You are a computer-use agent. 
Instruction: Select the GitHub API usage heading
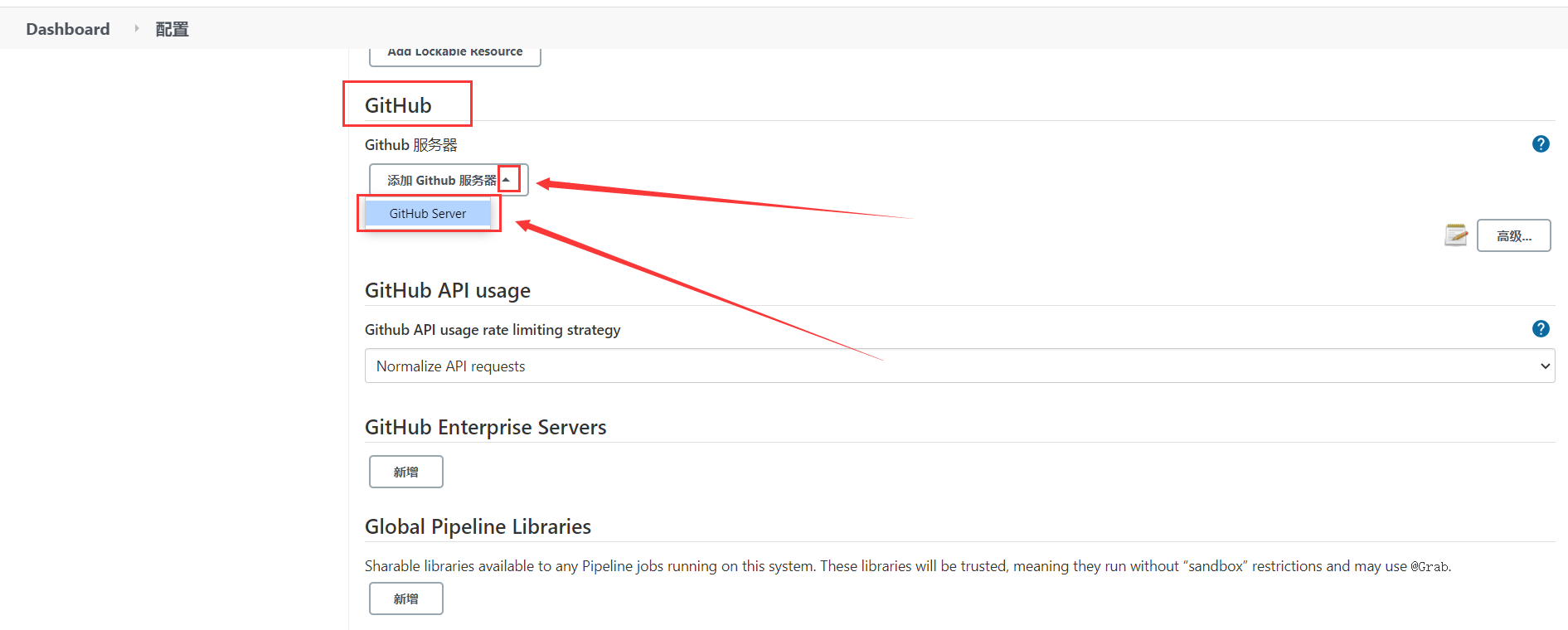tap(448, 291)
